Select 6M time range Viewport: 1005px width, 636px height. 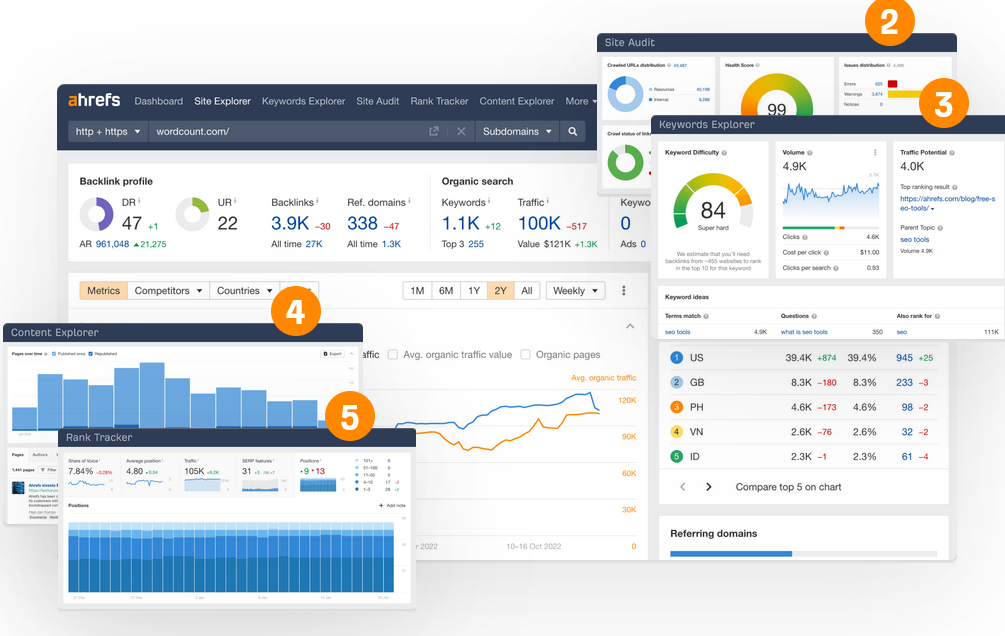[446, 290]
